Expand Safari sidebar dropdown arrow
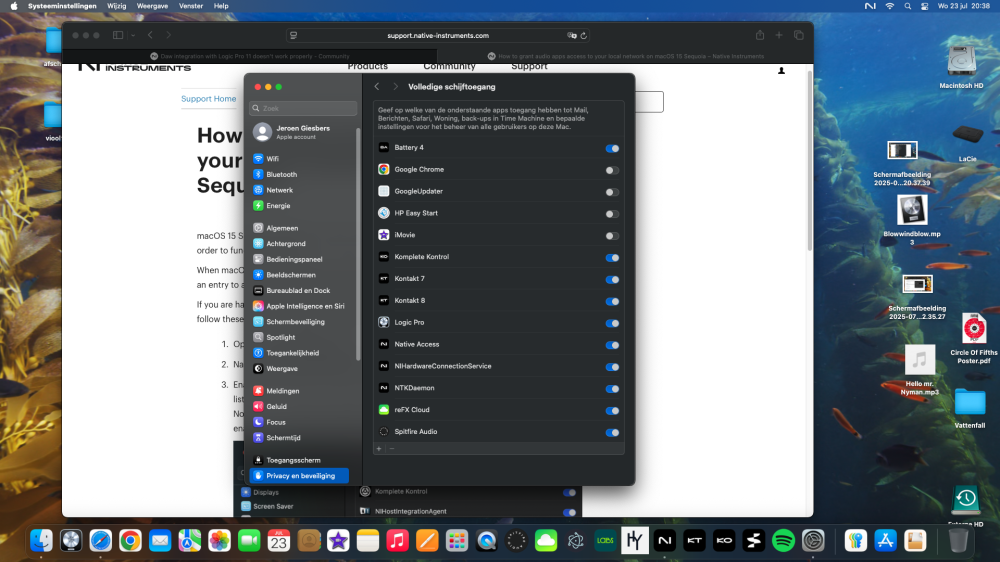The height and width of the screenshot is (562, 1000). tap(133, 36)
